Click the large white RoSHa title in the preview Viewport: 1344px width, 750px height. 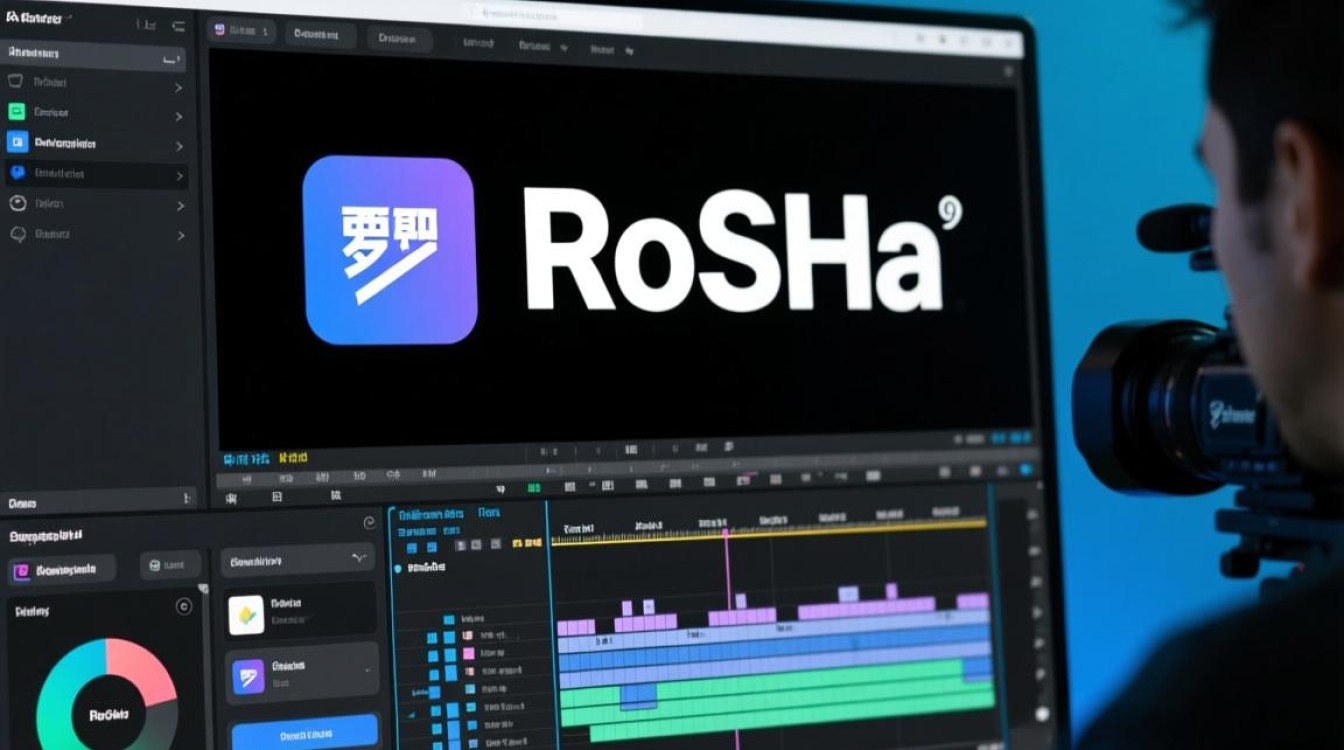coord(733,248)
